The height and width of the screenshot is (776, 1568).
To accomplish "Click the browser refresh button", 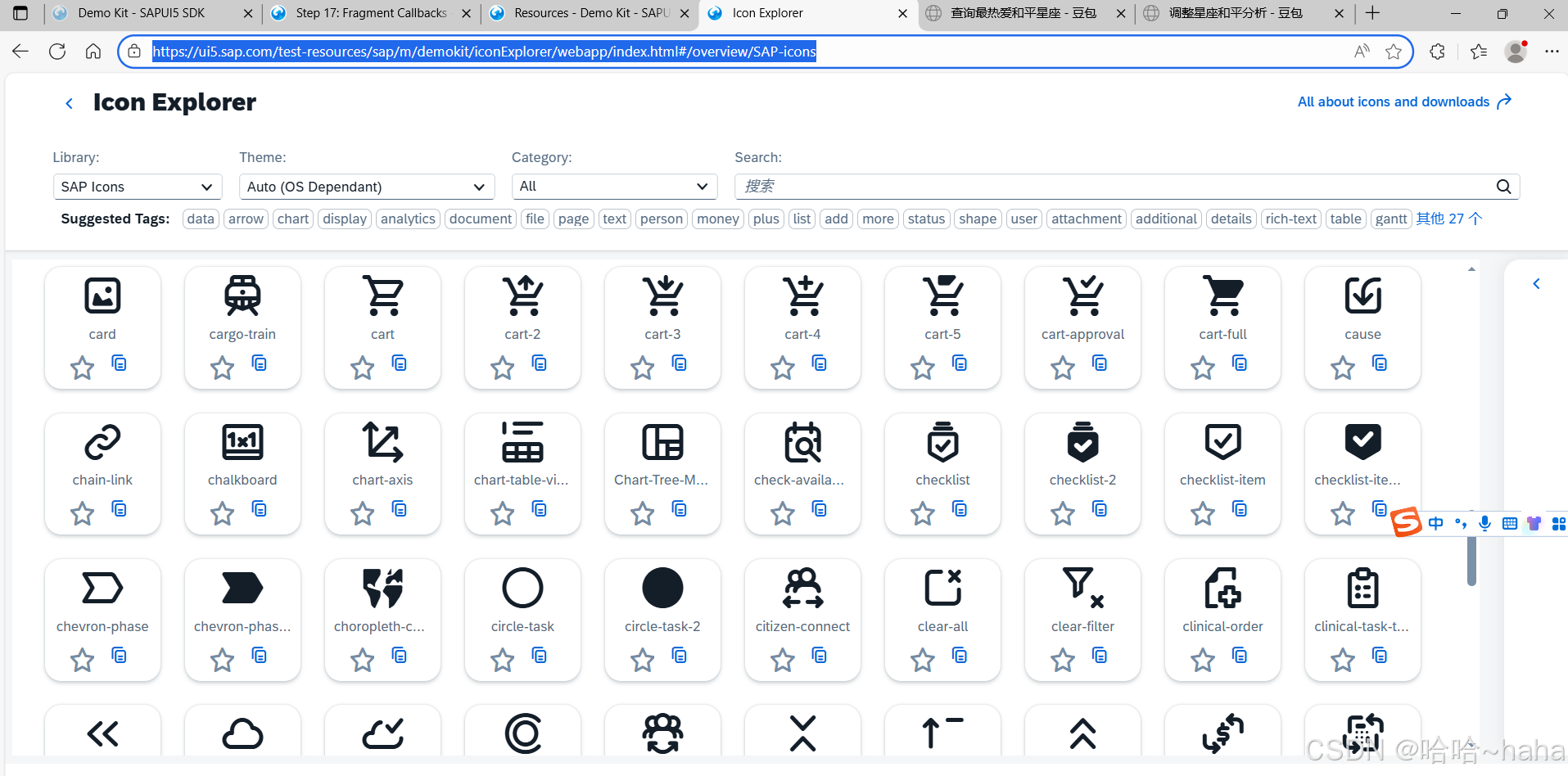I will 56,52.
